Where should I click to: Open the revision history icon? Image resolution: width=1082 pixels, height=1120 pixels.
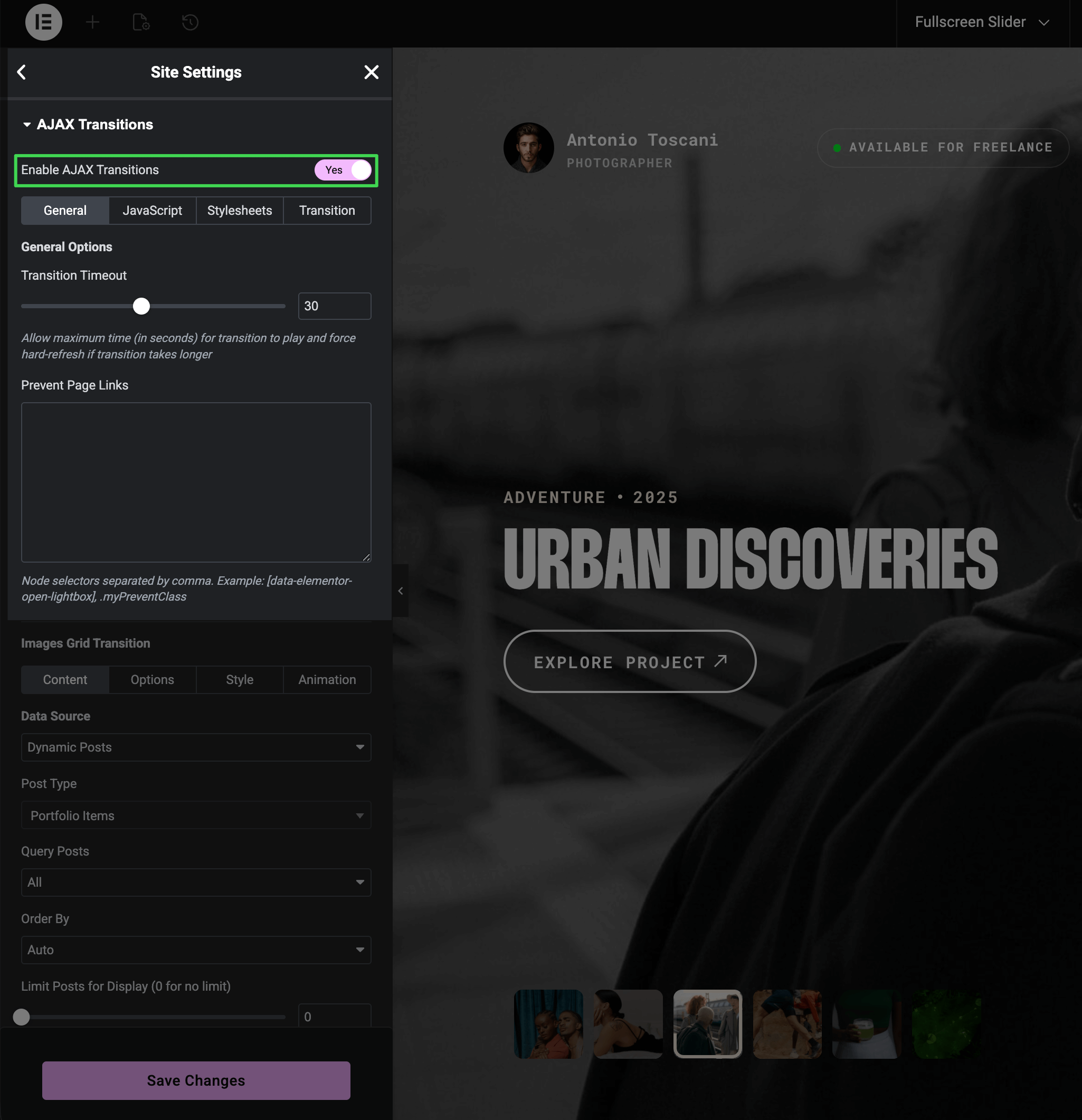(x=190, y=22)
